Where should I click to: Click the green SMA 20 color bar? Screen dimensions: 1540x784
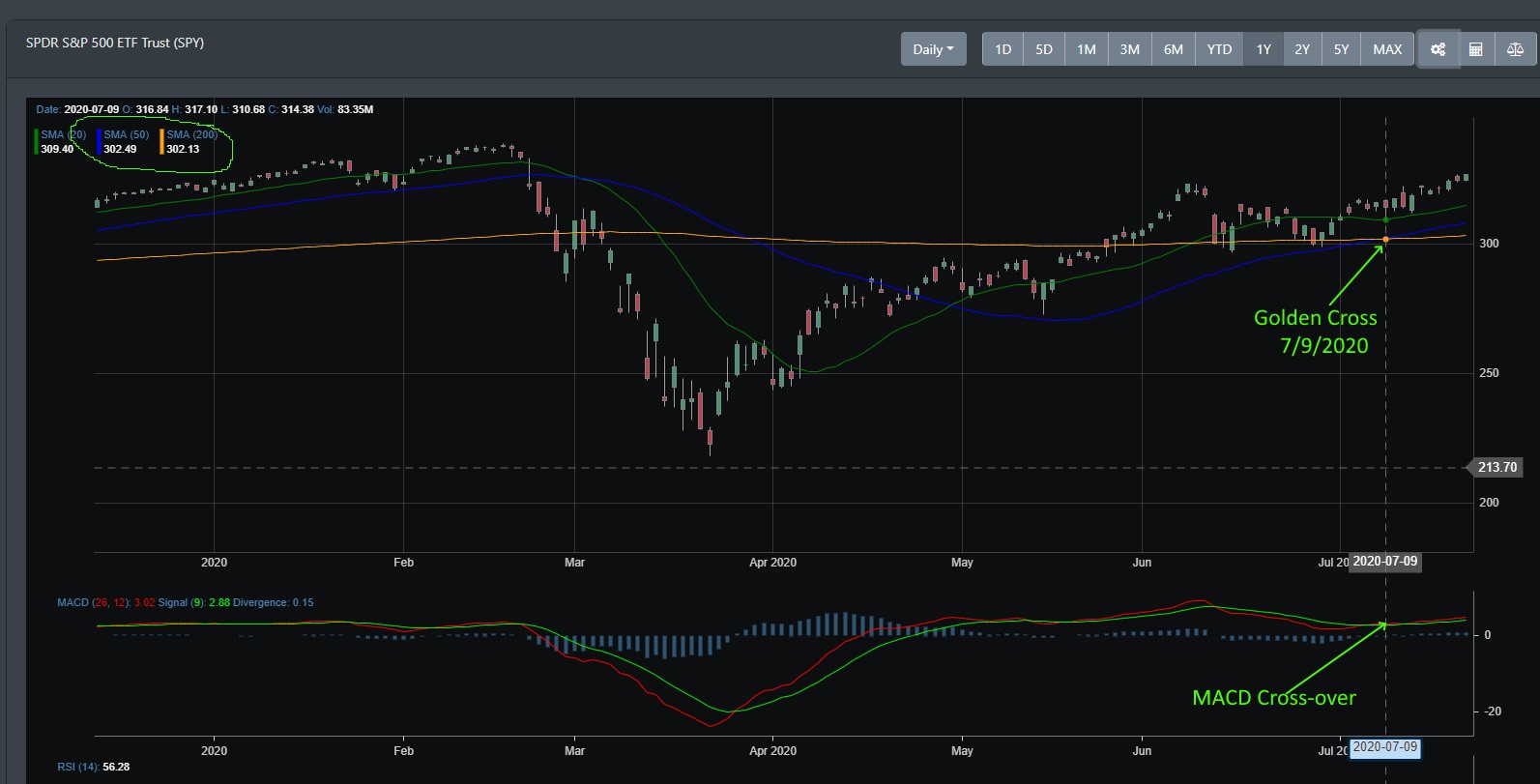point(37,142)
